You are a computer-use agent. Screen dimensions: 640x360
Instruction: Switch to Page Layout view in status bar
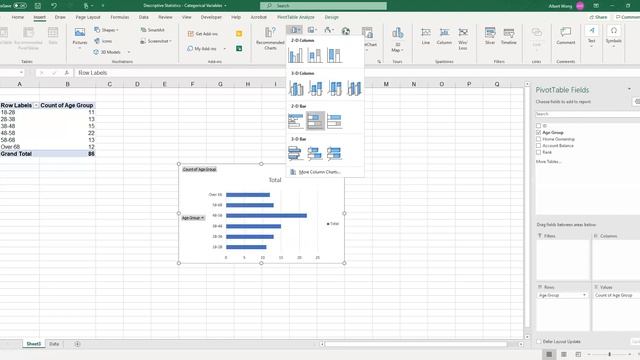click(564, 354)
